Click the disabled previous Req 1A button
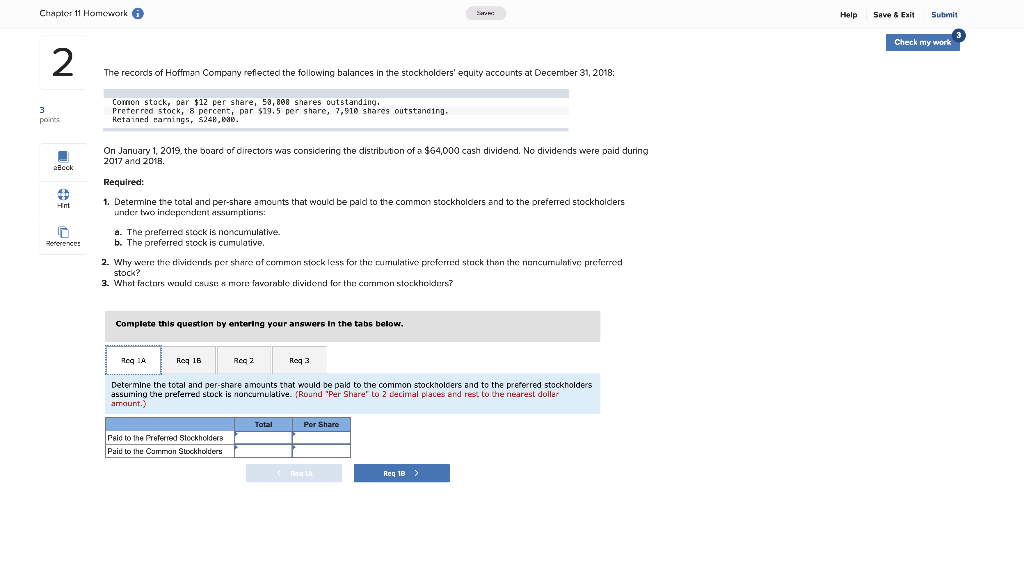 [x=294, y=473]
